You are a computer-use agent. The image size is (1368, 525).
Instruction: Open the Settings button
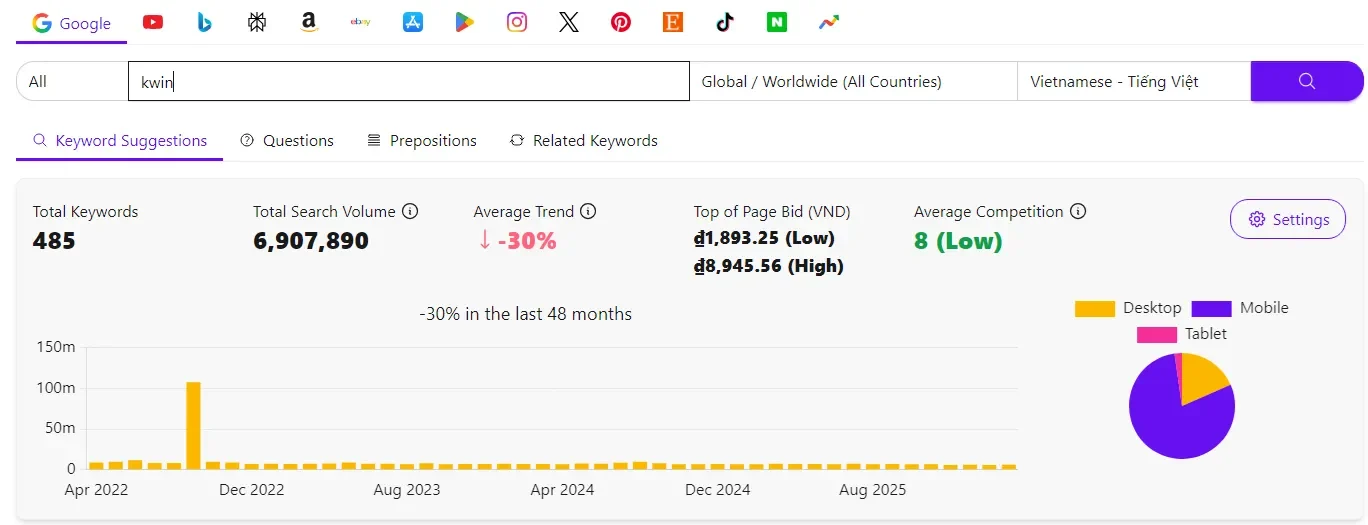[1287, 219]
